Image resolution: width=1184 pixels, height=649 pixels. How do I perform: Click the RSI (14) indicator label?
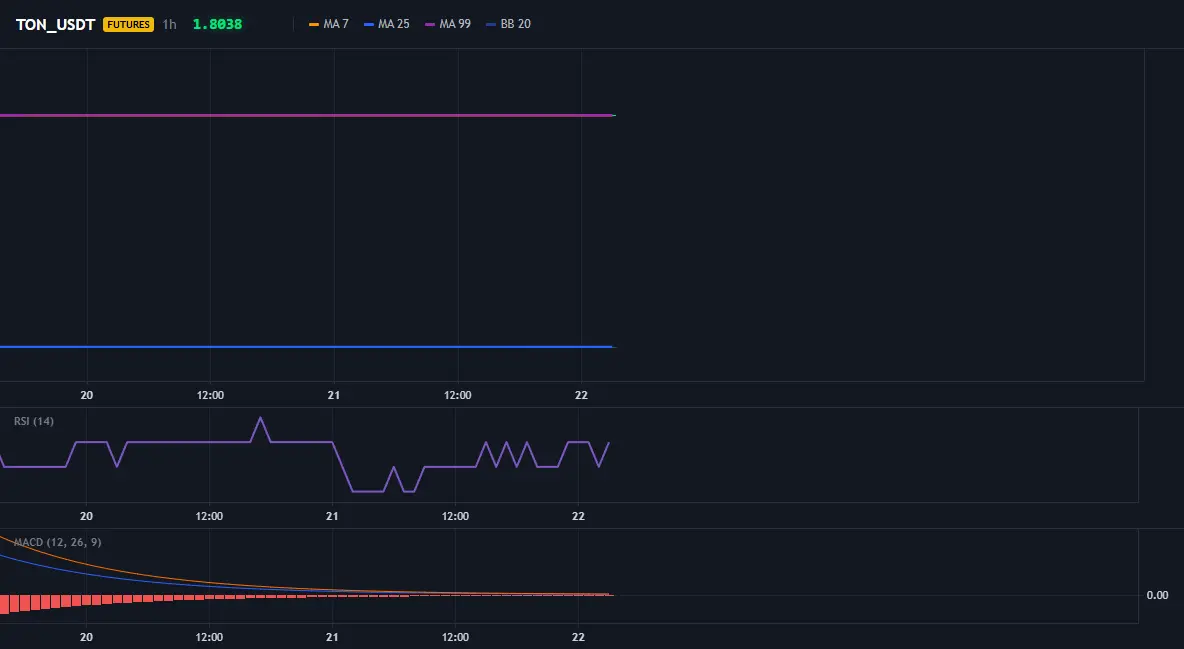(x=34, y=421)
